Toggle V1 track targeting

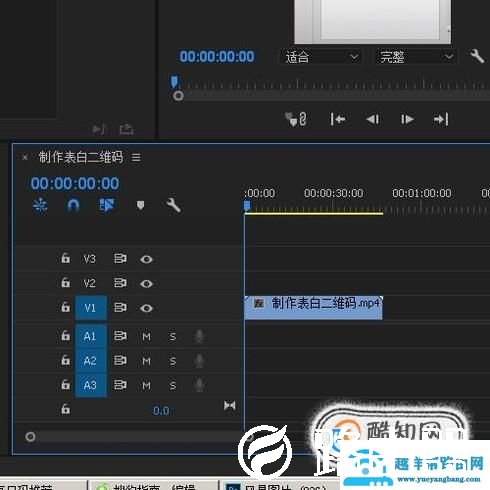[x=91, y=308]
